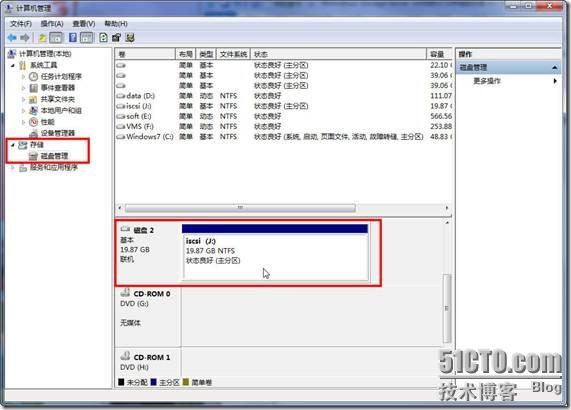Click the black 未分配 legend swatch
Screen dimensions: 571x410
(121, 382)
